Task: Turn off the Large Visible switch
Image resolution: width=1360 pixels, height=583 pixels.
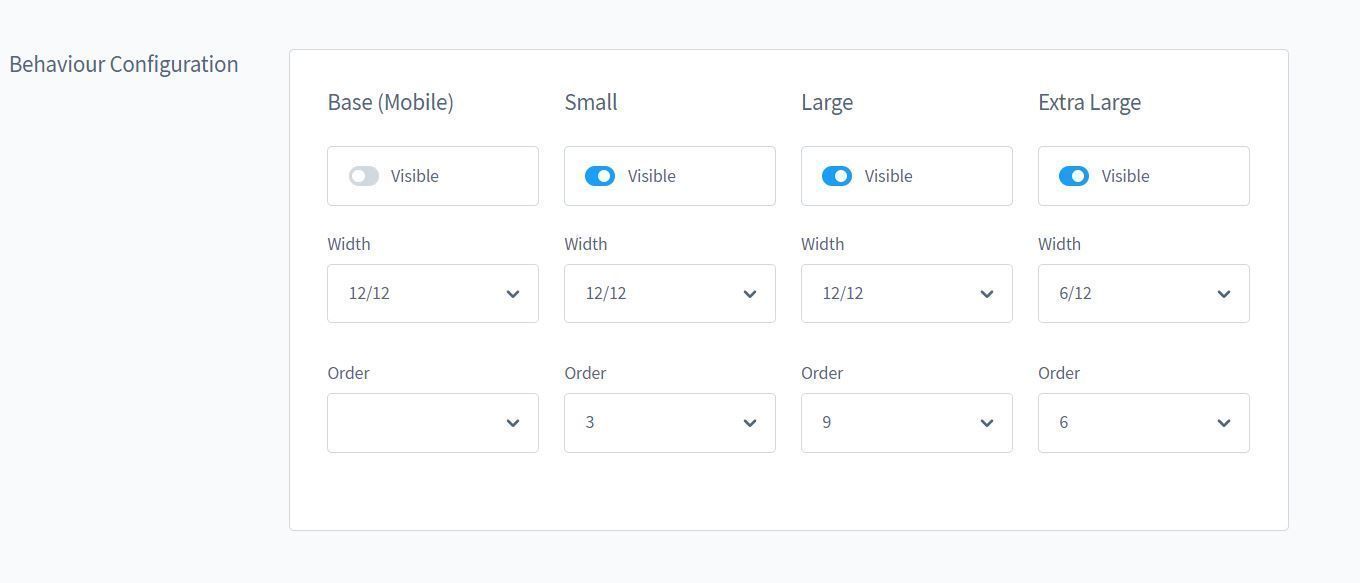Action: (837, 176)
